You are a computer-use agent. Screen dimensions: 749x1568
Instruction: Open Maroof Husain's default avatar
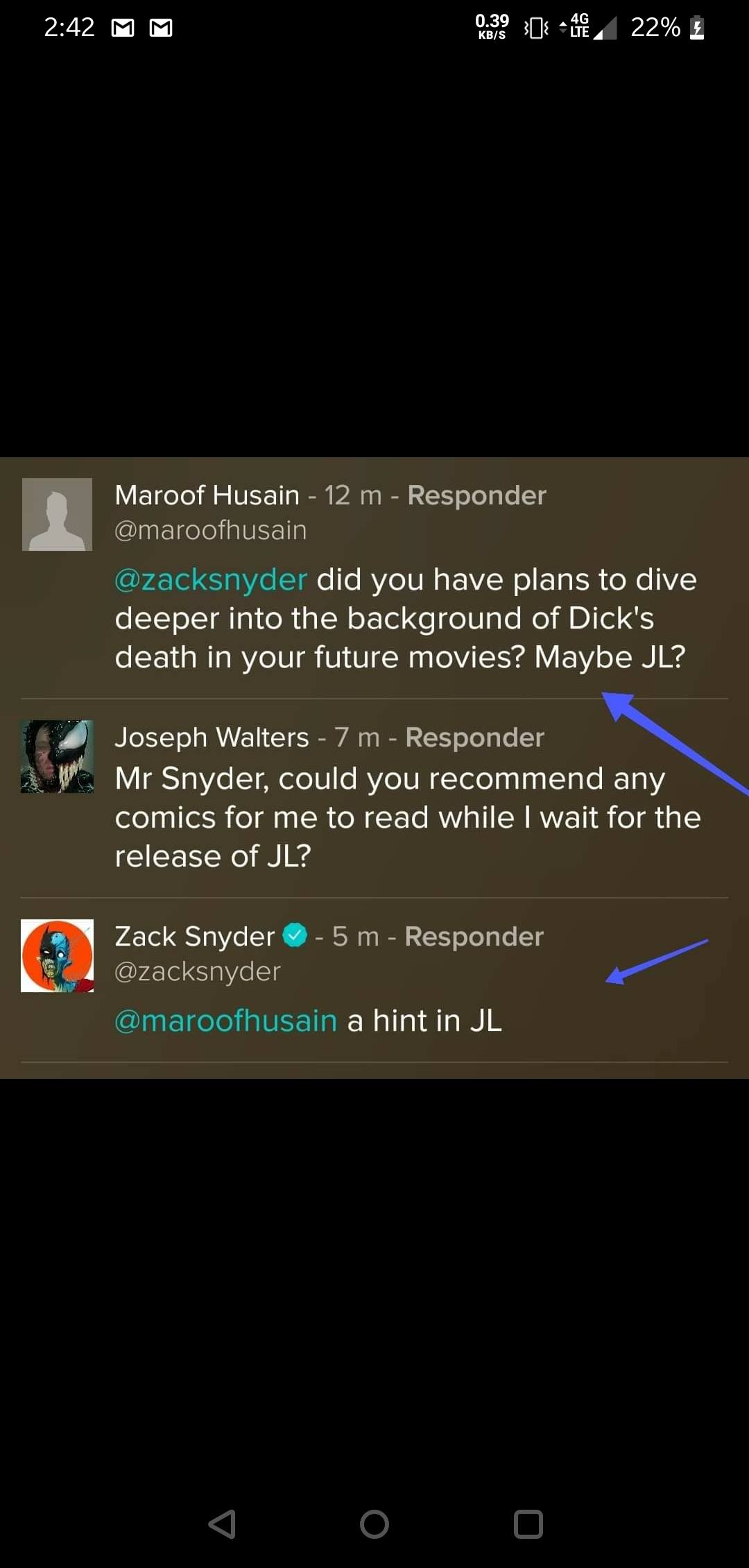[57, 514]
